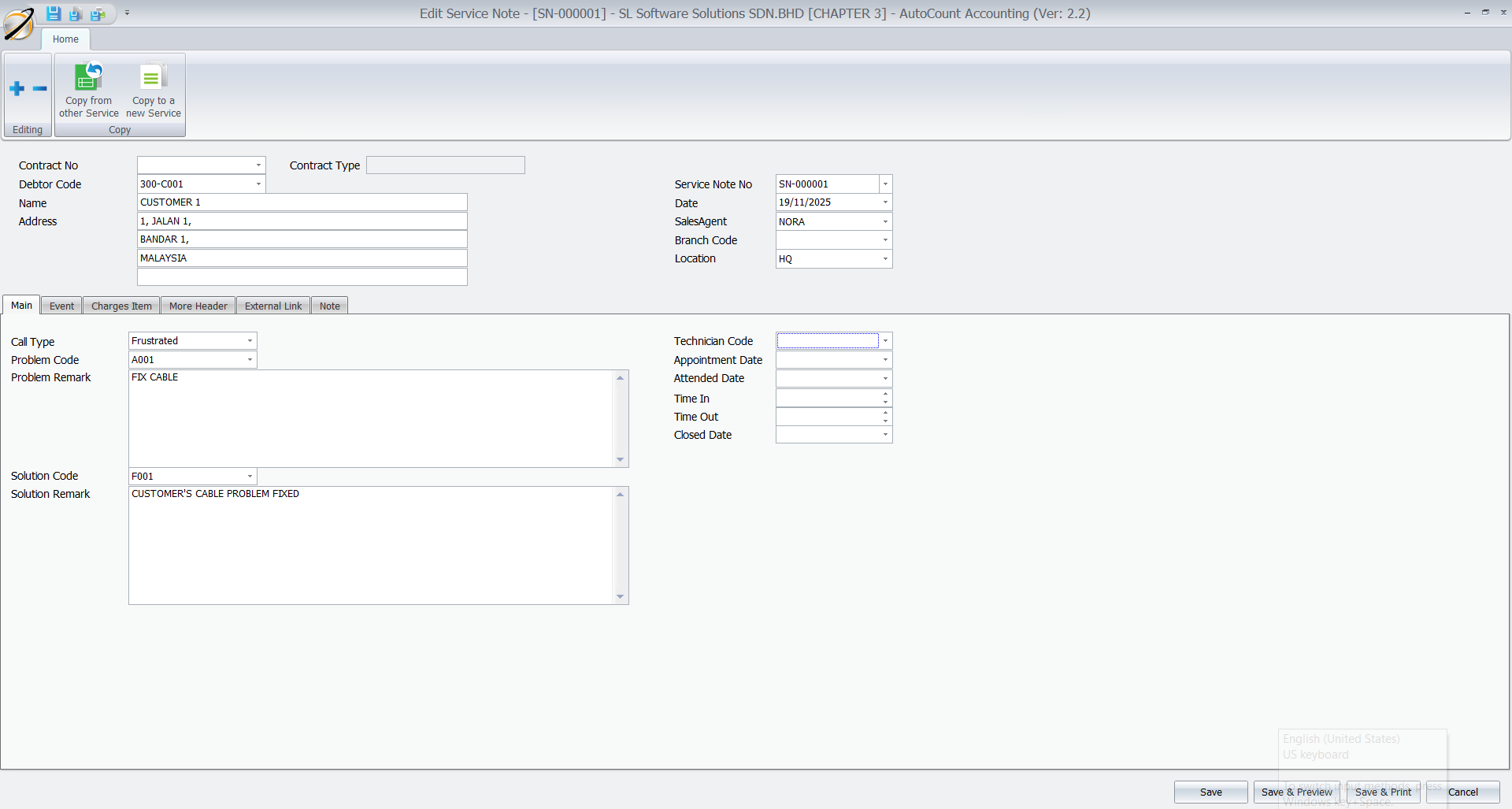Image resolution: width=1512 pixels, height=809 pixels.
Task: Expand the Problem Code A001 dropdown
Action: pos(250,359)
